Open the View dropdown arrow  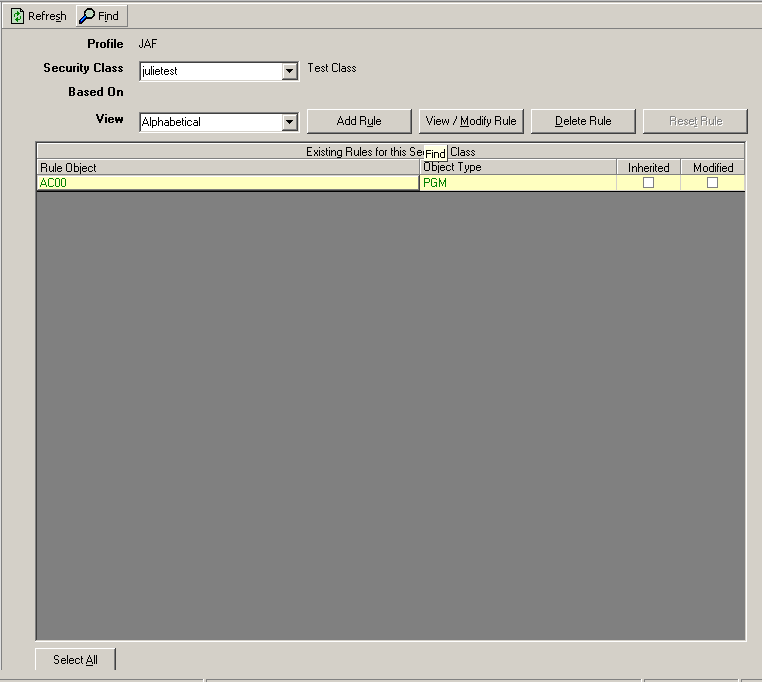pyautogui.click(x=289, y=122)
